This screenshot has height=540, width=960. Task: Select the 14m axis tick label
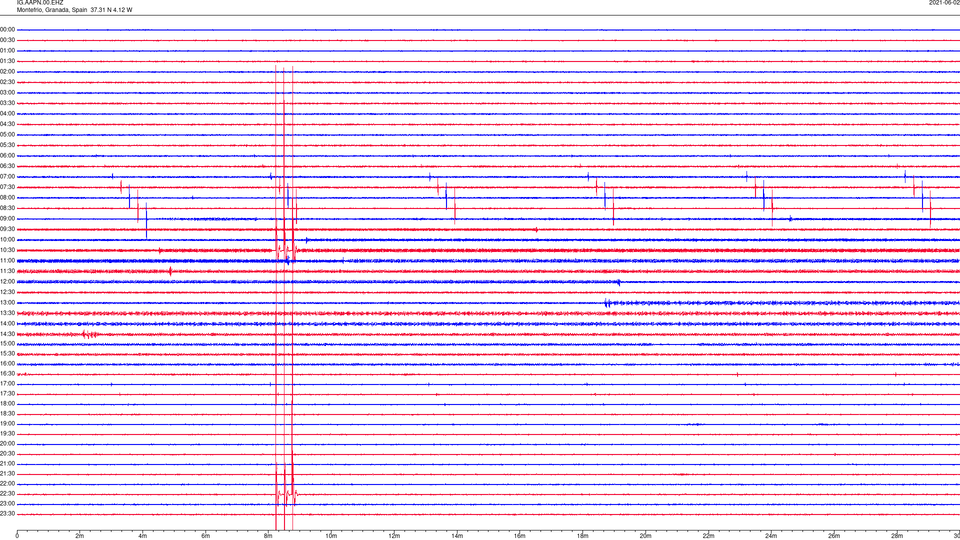click(x=457, y=536)
